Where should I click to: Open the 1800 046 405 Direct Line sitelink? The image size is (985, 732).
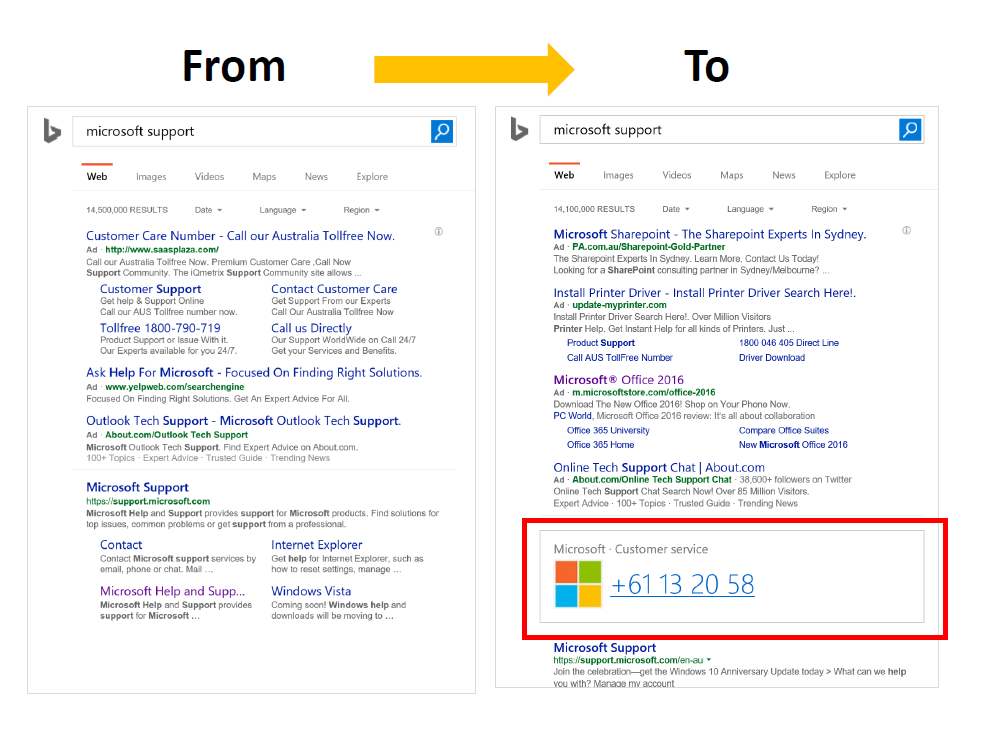tap(788, 343)
